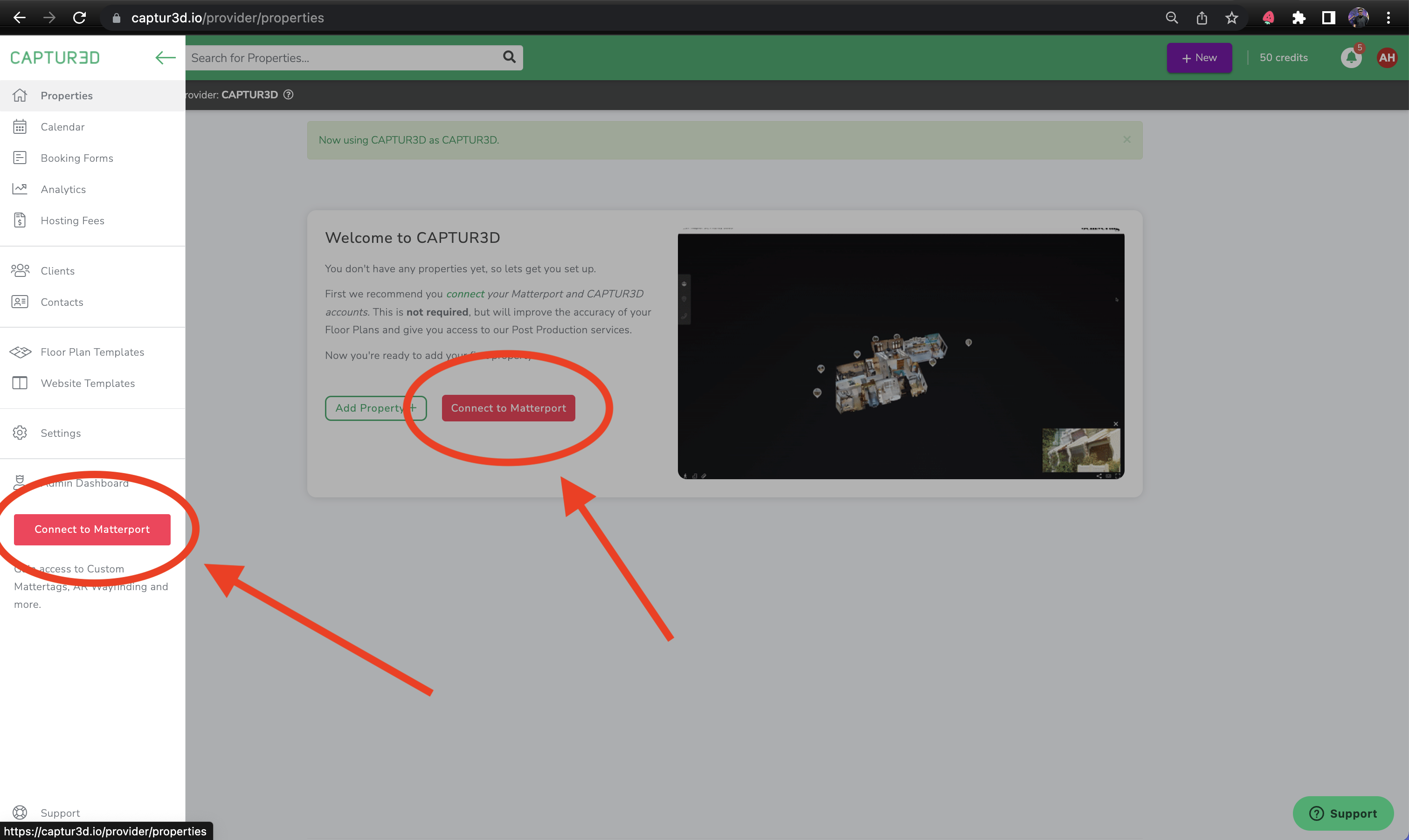Open the green Support chat button
This screenshot has width=1409, height=840.
click(1343, 813)
